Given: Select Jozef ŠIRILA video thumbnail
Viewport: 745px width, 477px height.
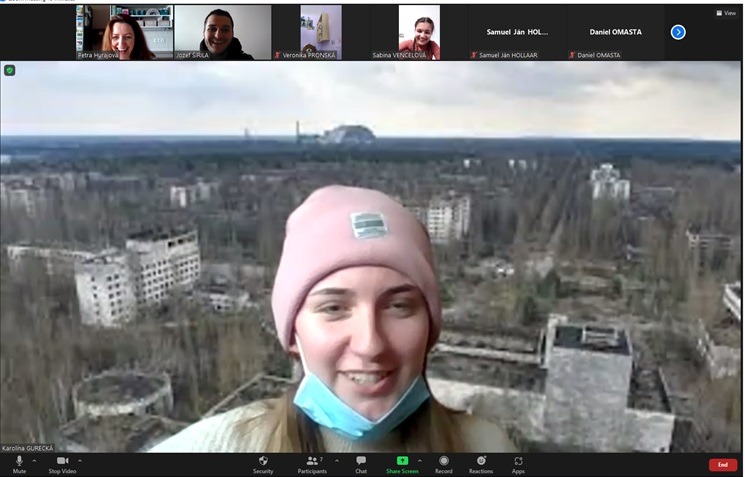Looking at the screenshot, I should coord(223,32).
